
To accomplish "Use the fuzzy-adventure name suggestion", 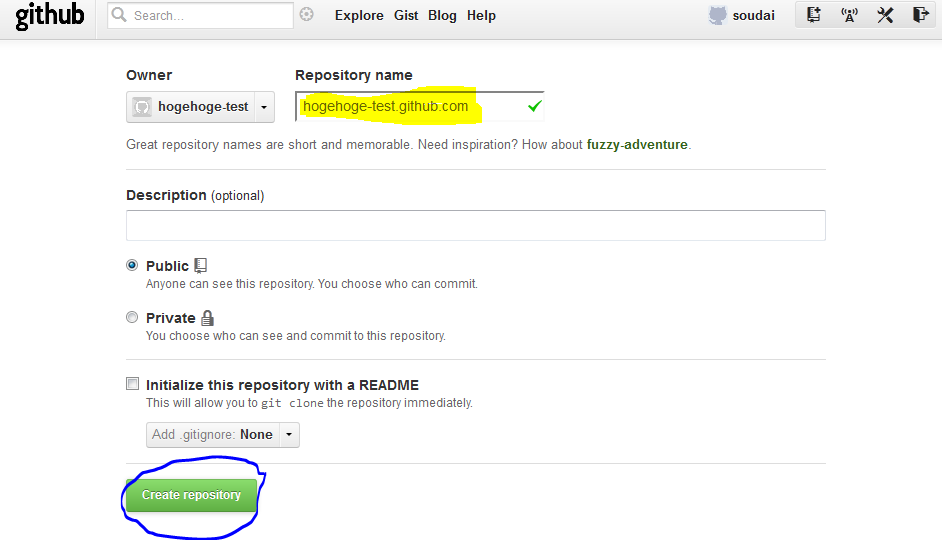I will coord(637,145).
